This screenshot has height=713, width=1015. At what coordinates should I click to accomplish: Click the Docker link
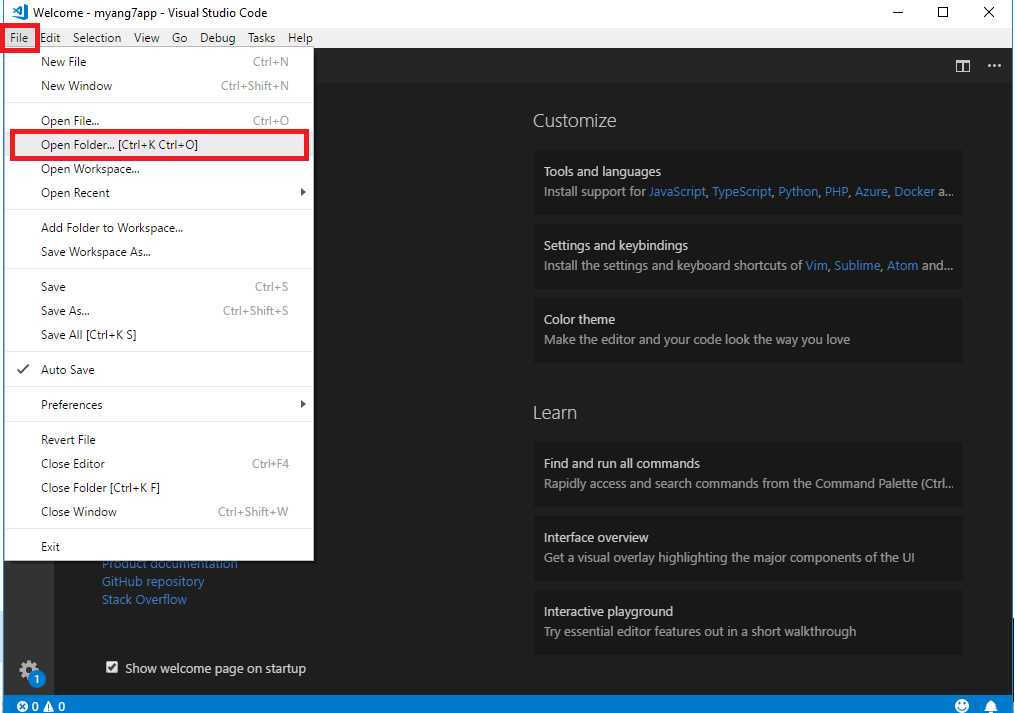(x=915, y=191)
